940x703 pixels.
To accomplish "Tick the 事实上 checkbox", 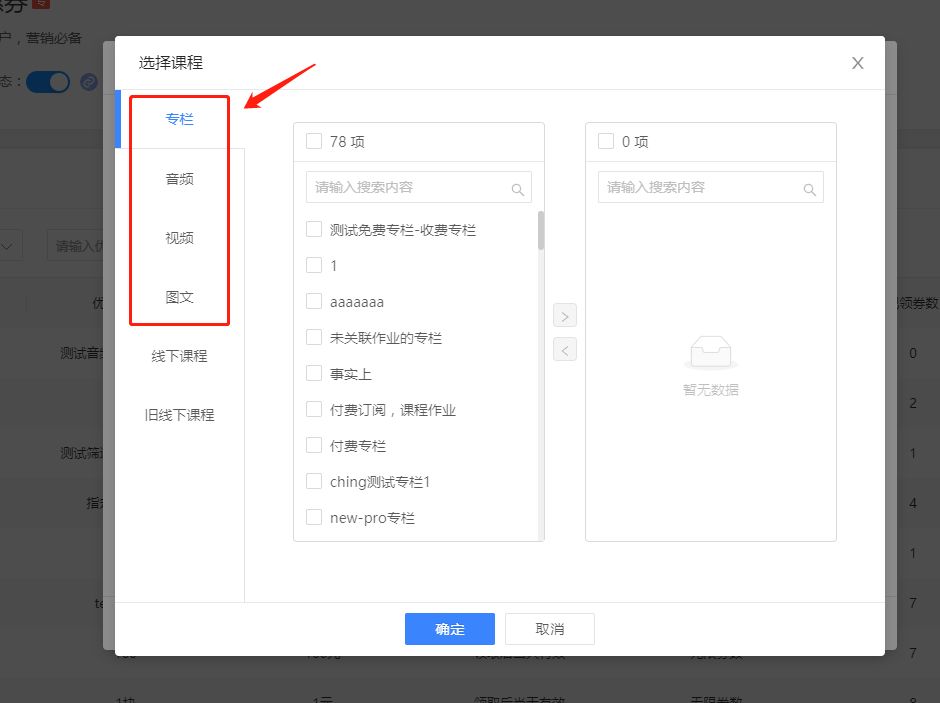I will pos(314,373).
